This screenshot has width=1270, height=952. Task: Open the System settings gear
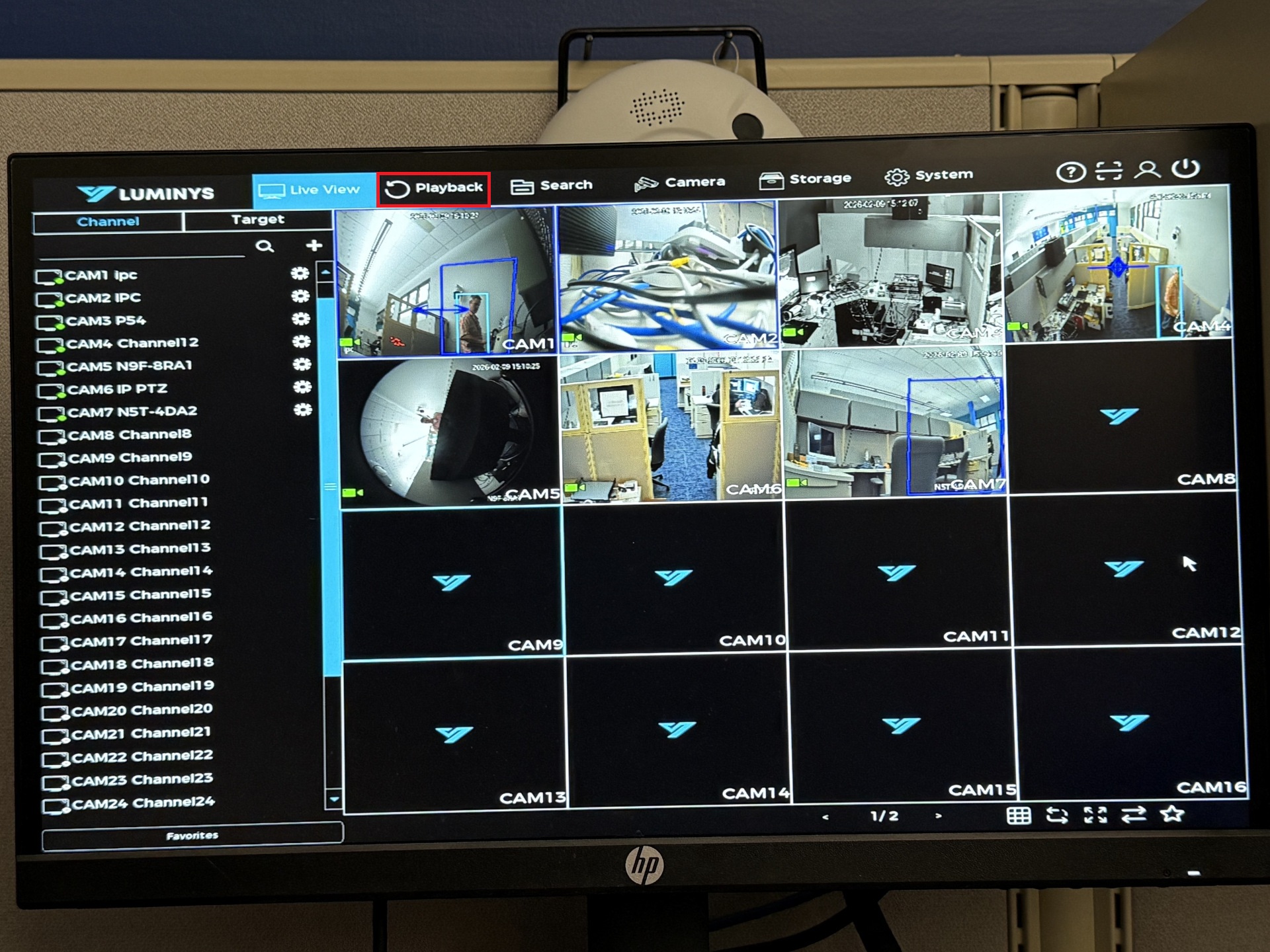point(896,177)
